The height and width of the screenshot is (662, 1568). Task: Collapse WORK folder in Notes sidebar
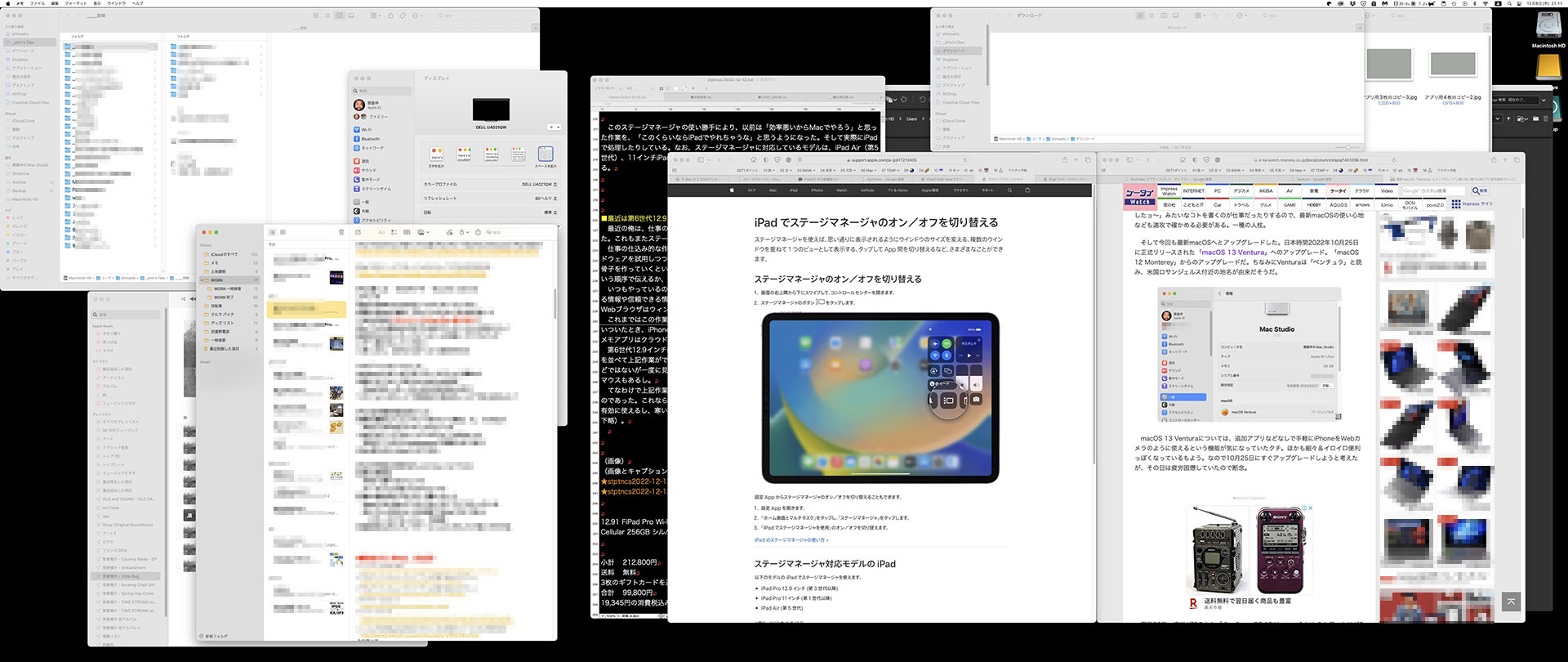click(203, 280)
